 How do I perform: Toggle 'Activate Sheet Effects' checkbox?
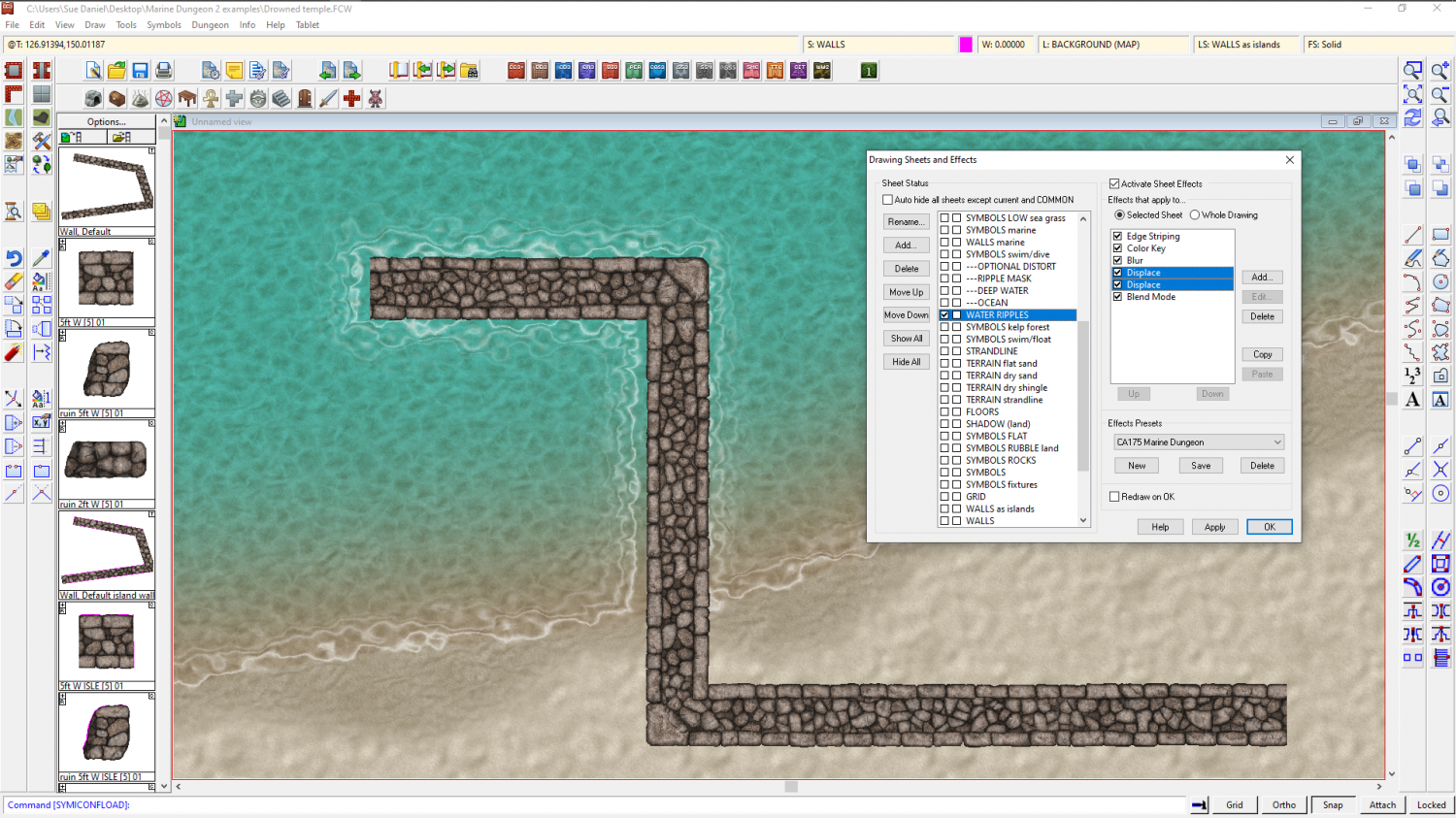pyautogui.click(x=1114, y=183)
